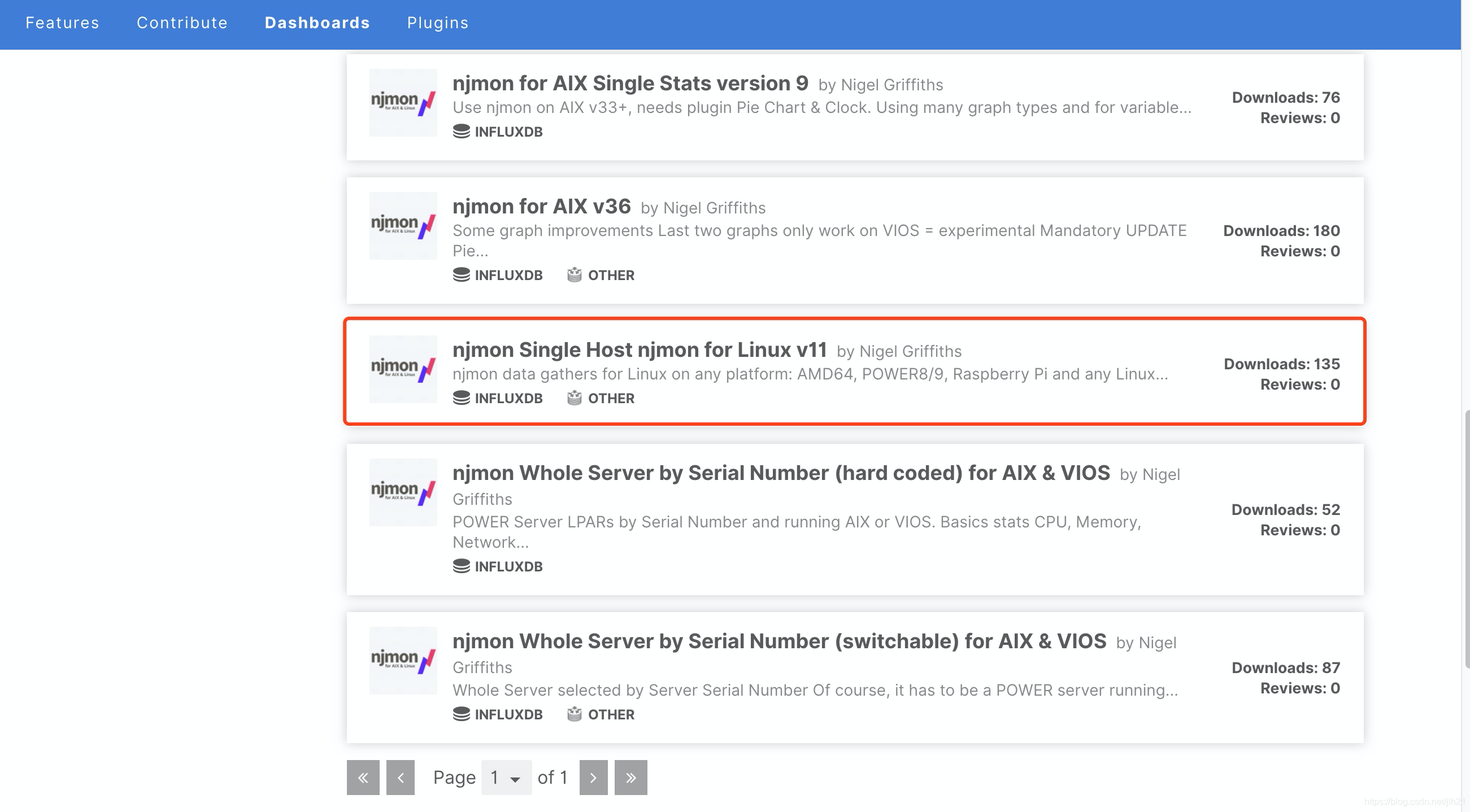Go to first page with double-left arrow

[x=363, y=777]
